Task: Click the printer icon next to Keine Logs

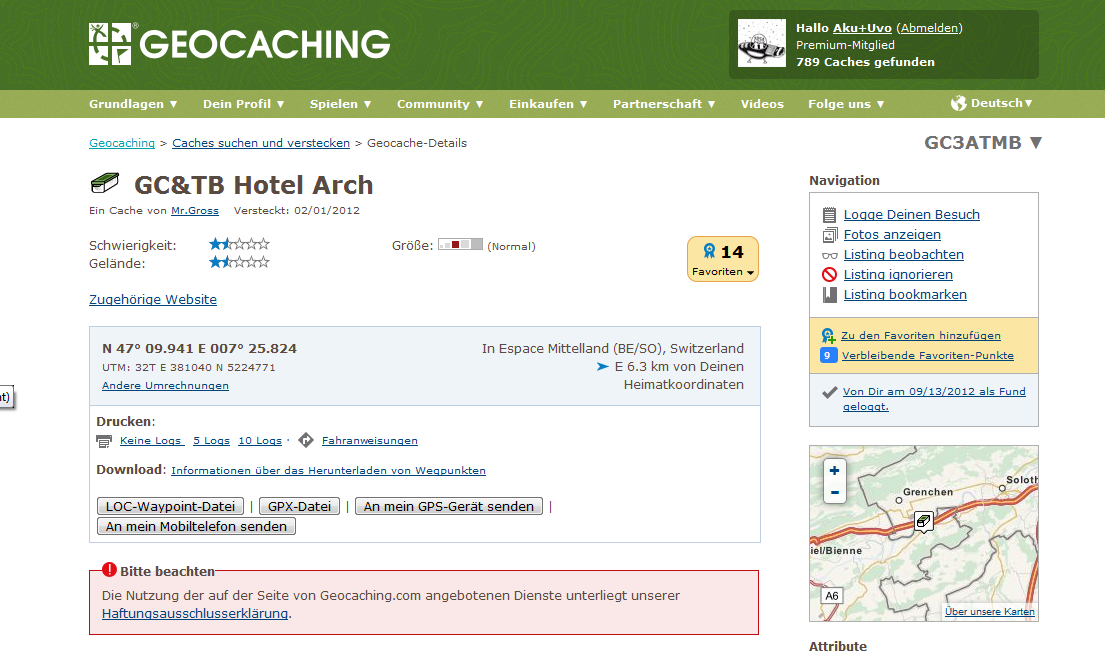Action: point(104,441)
